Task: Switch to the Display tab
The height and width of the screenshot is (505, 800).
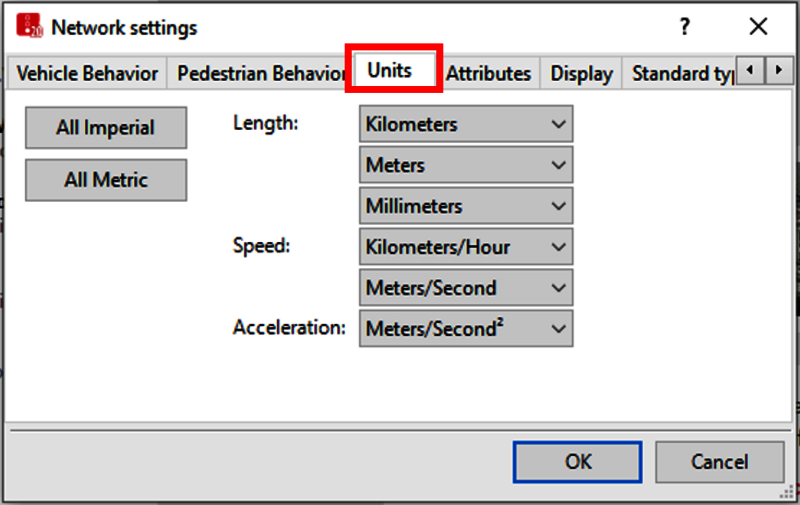Action: (x=581, y=73)
